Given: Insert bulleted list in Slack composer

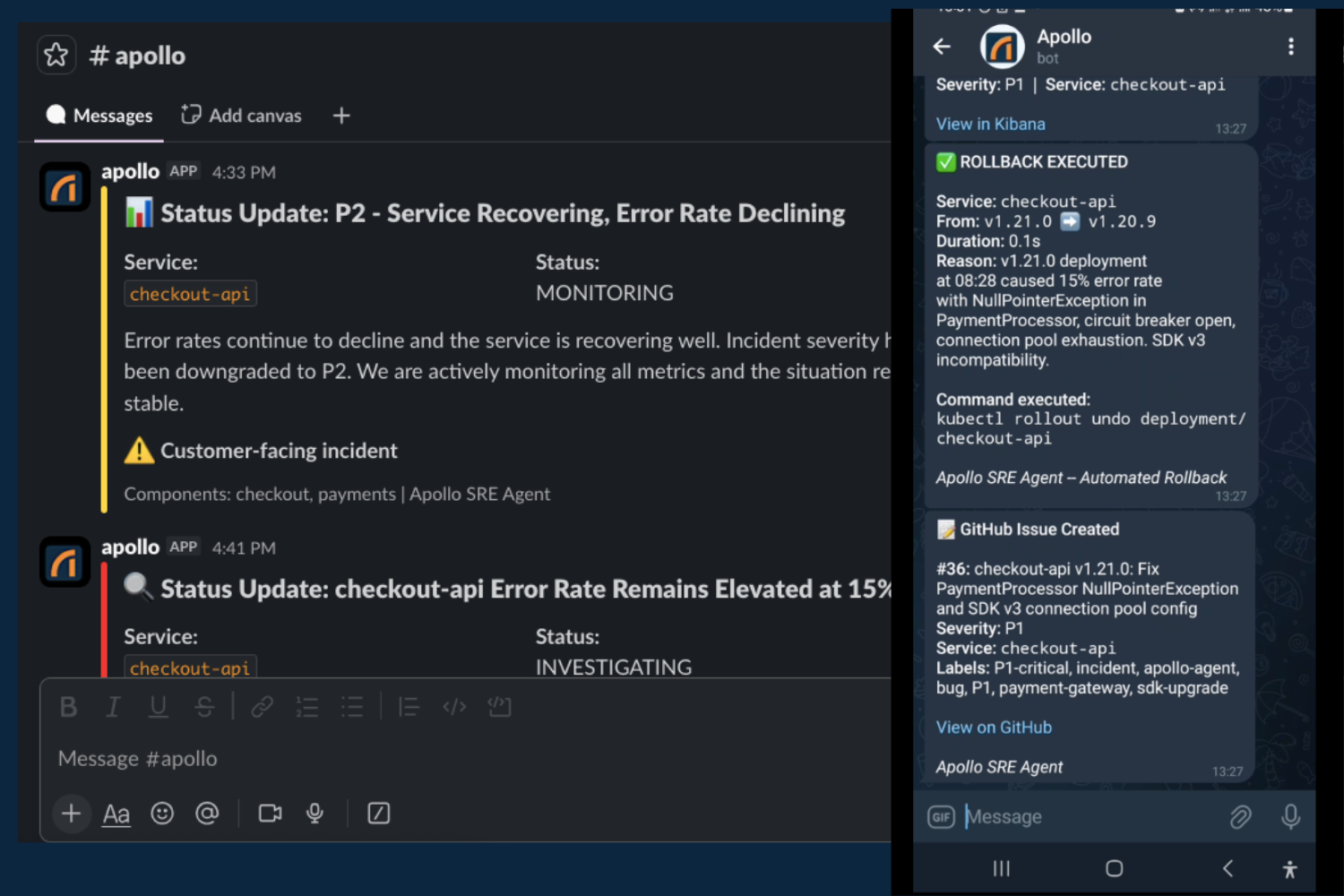Looking at the screenshot, I should (x=352, y=707).
